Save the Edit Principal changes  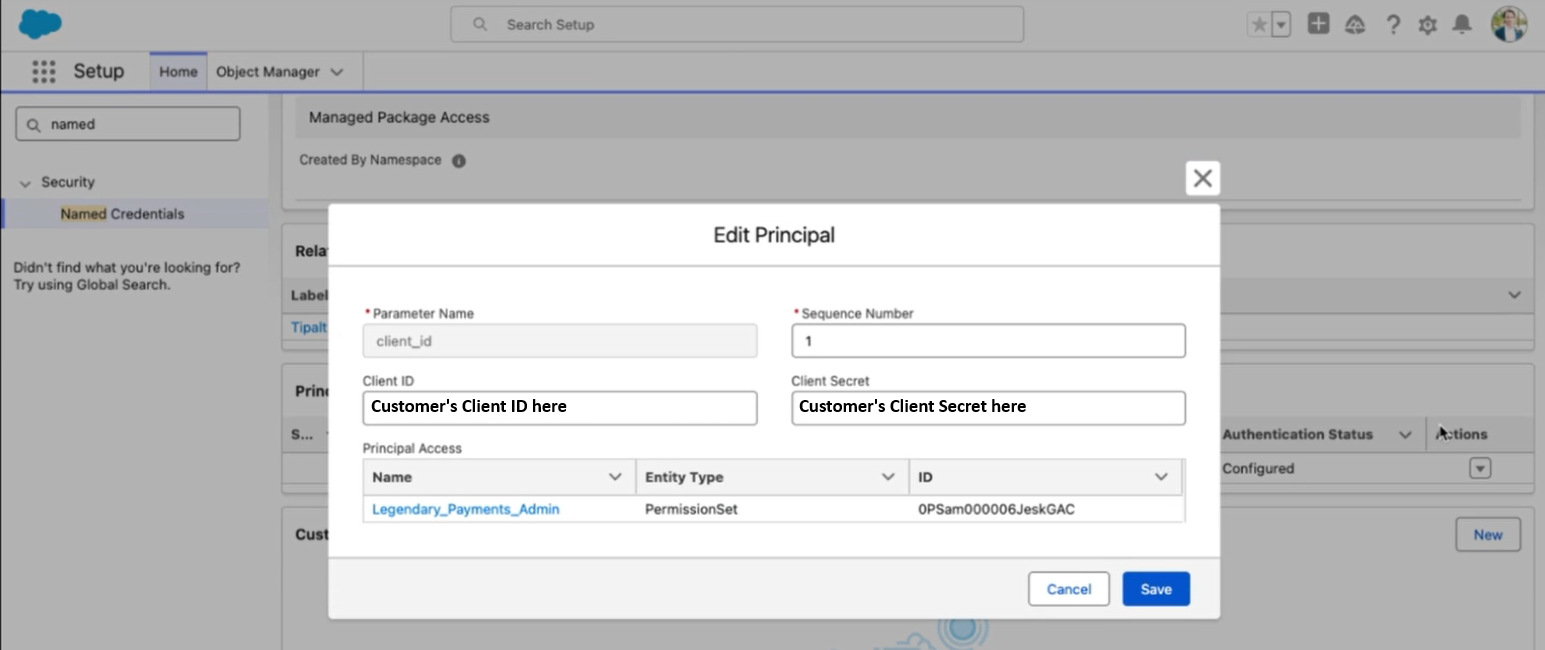(x=1155, y=589)
